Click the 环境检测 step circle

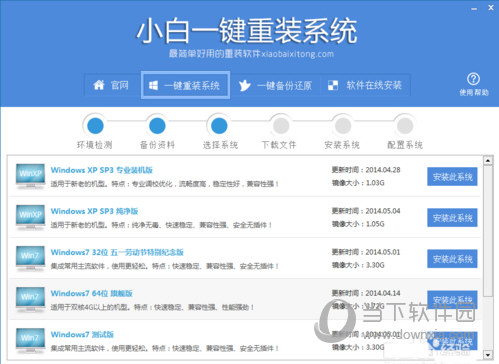tap(95, 126)
